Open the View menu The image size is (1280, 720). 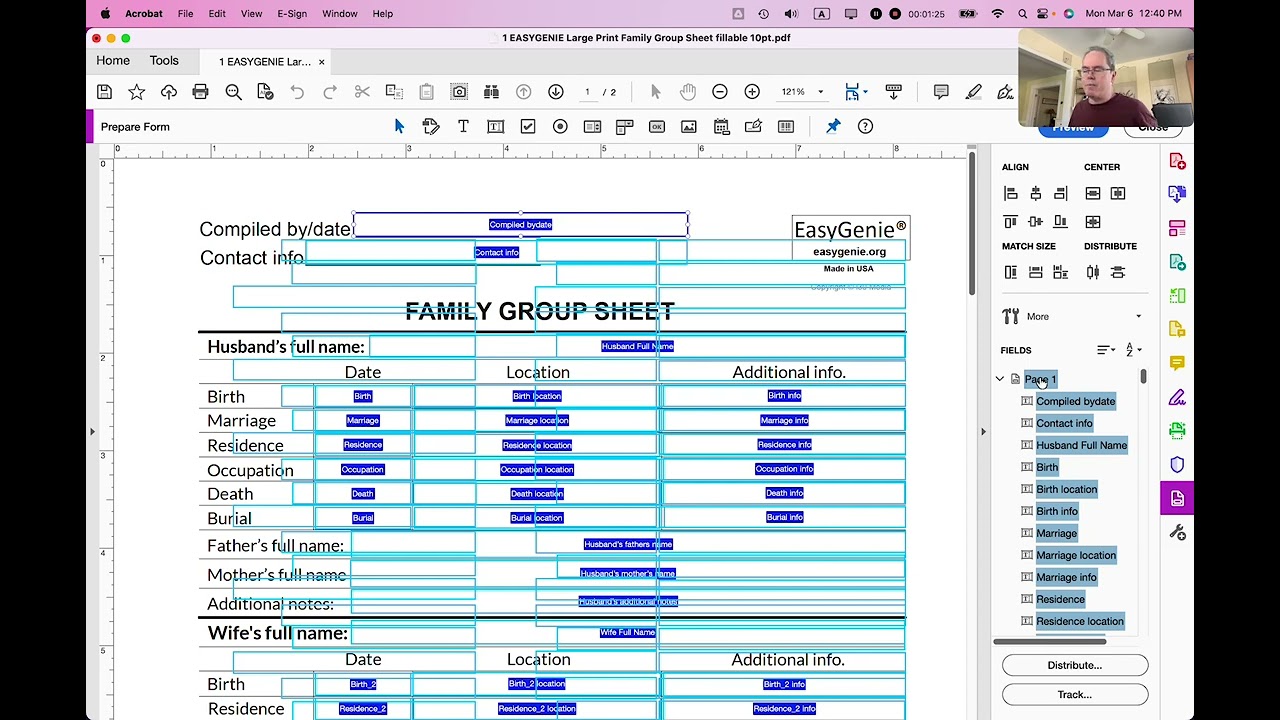251,14
